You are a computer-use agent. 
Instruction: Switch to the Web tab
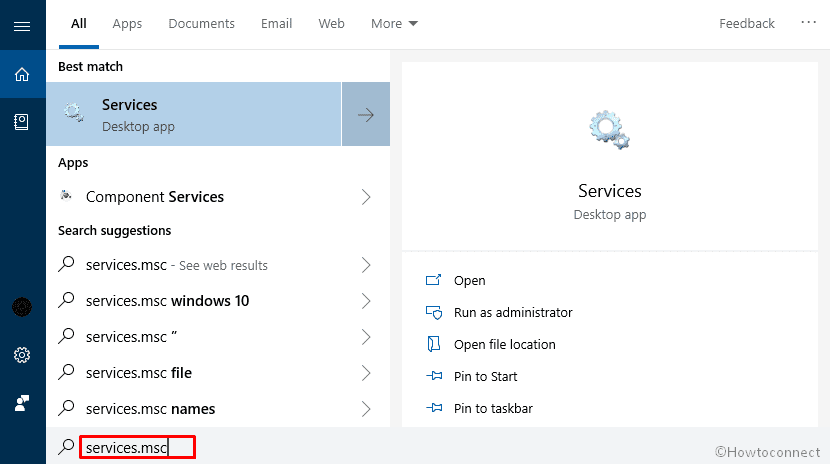click(x=331, y=24)
